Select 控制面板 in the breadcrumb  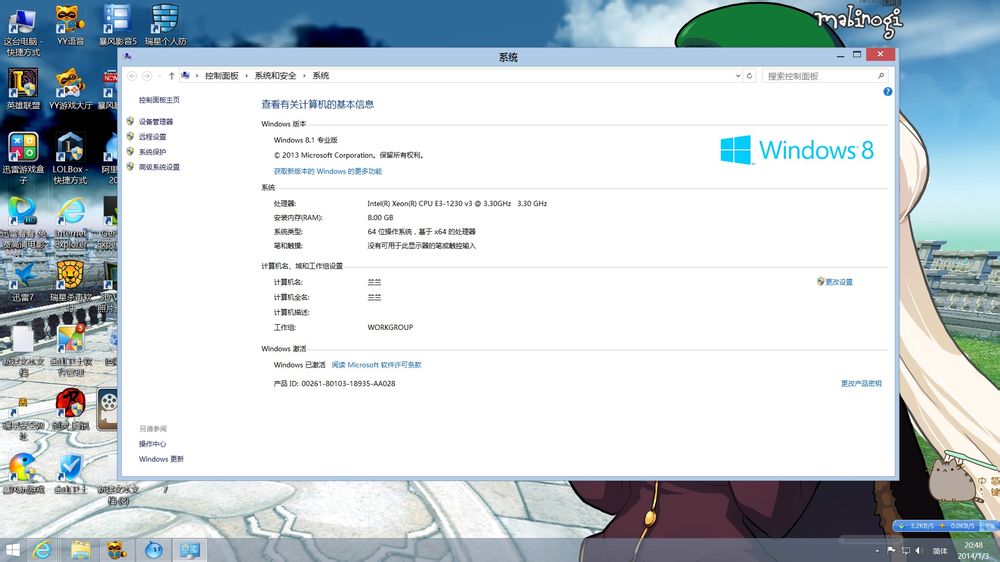click(x=221, y=76)
